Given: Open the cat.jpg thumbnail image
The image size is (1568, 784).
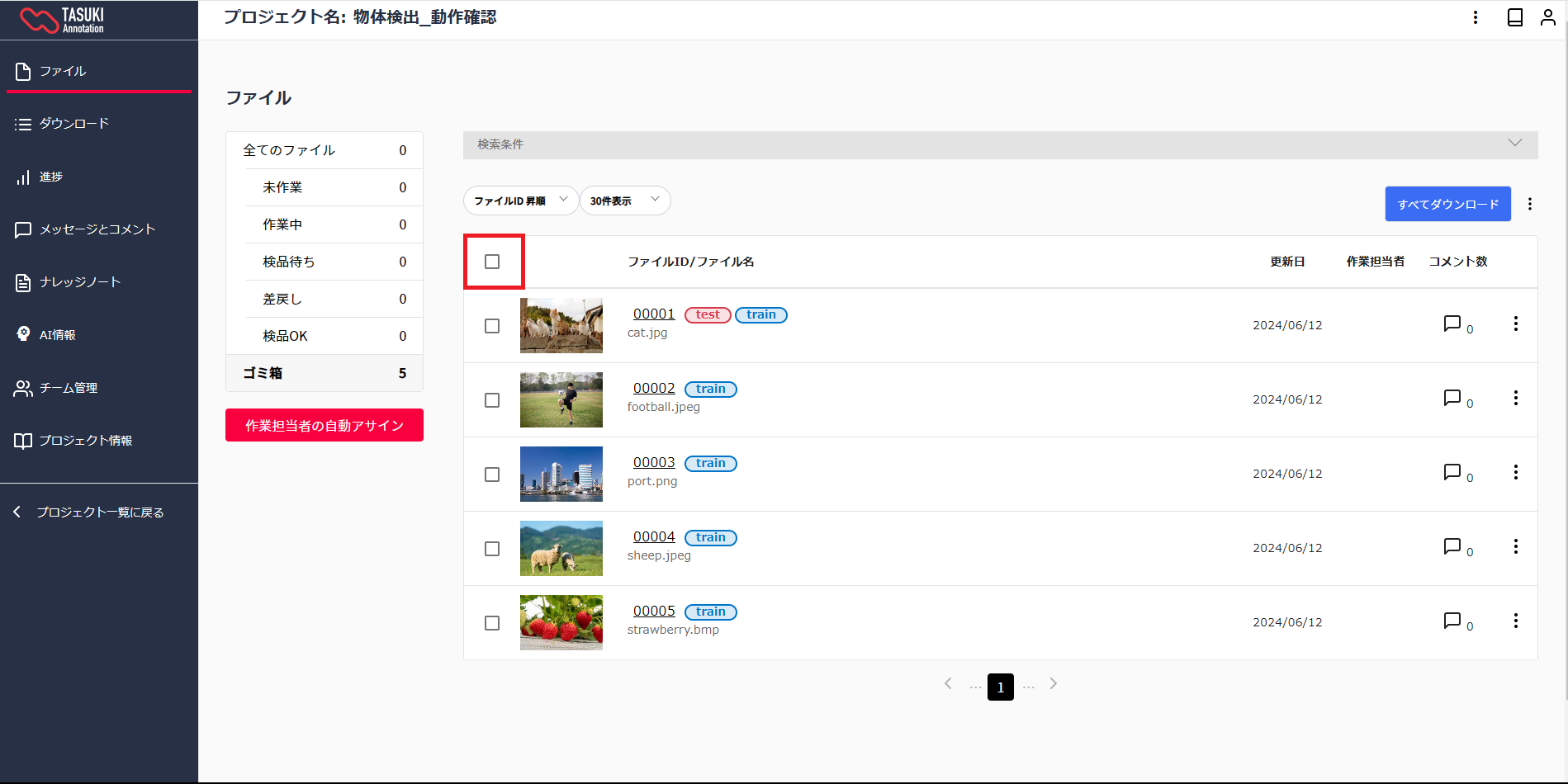Looking at the screenshot, I should point(561,325).
